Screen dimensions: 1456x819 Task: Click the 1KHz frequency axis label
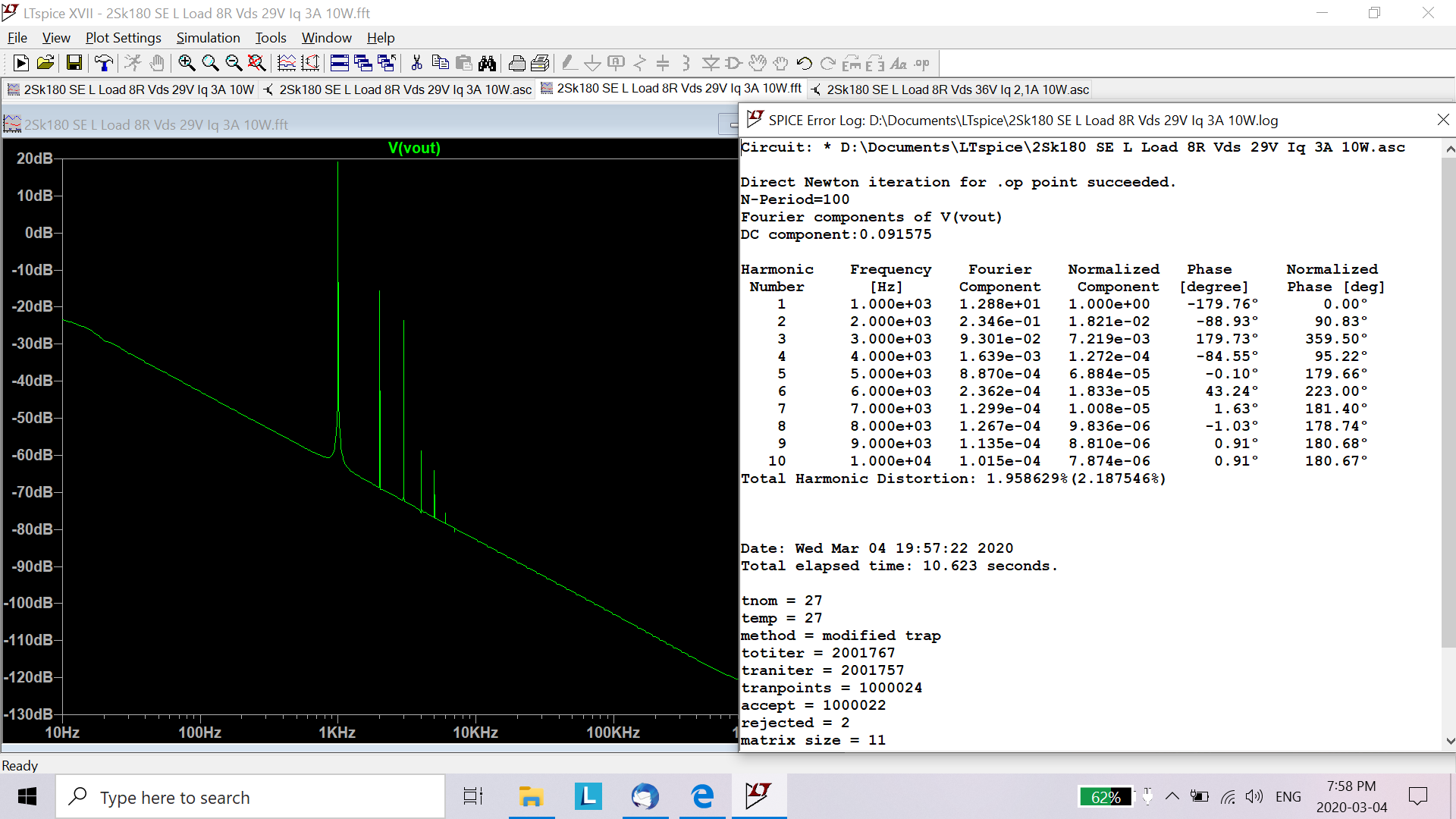[337, 733]
